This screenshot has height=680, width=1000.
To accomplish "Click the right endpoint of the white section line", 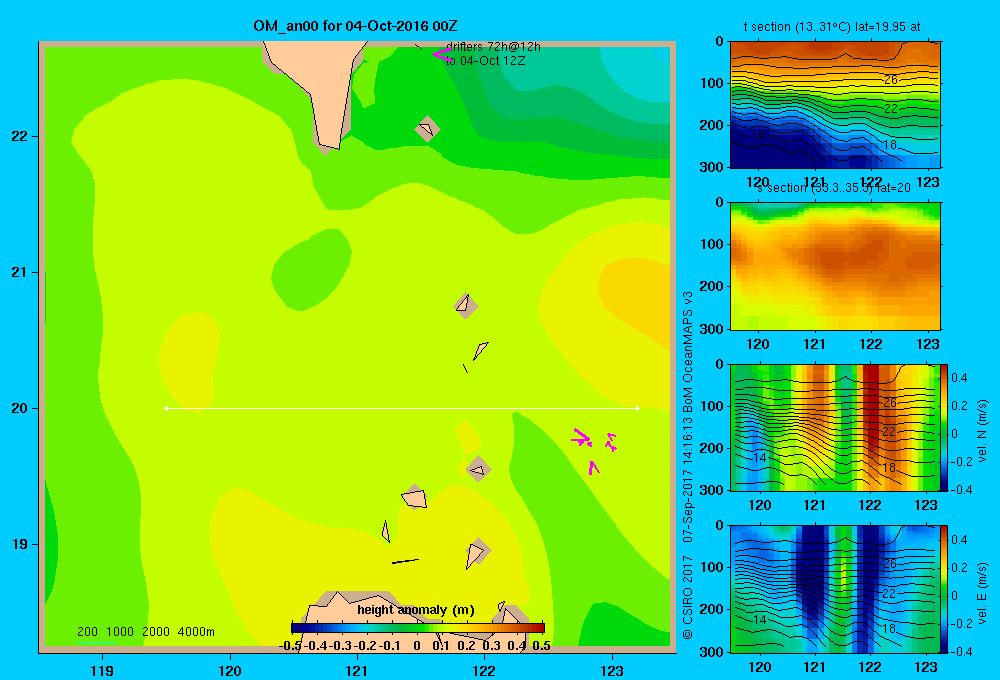I will pos(638,408).
